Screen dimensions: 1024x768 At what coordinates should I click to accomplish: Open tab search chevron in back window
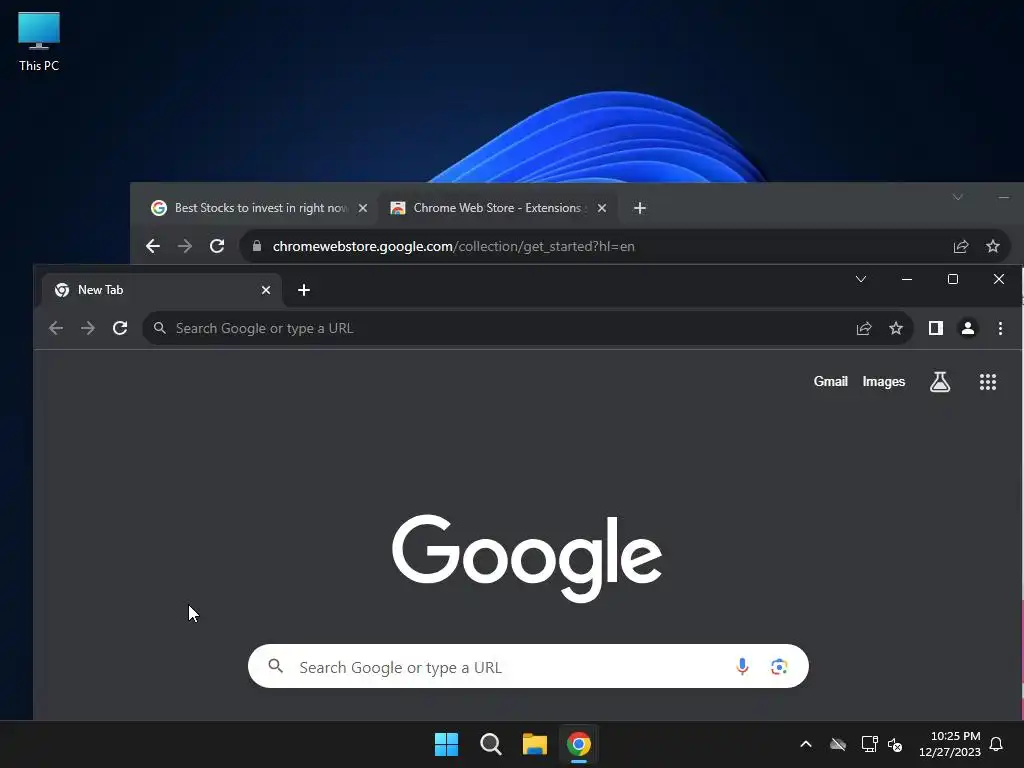[x=957, y=197]
